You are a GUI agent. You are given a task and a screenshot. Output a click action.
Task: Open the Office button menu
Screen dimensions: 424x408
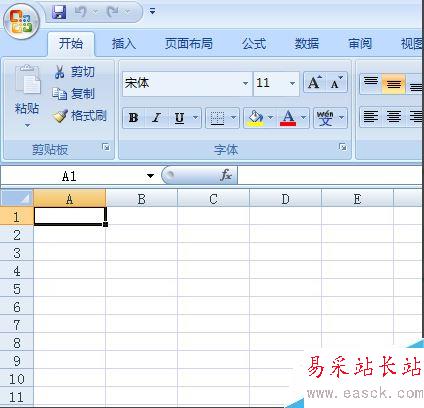[21, 21]
